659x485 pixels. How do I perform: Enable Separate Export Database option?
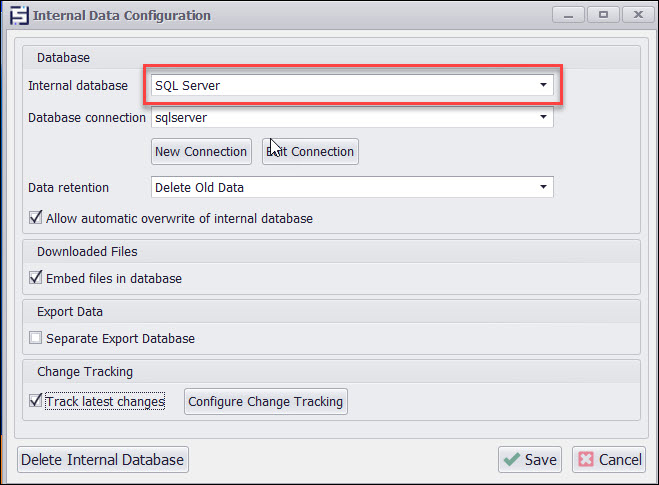pyautogui.click(x=37, y=339)
